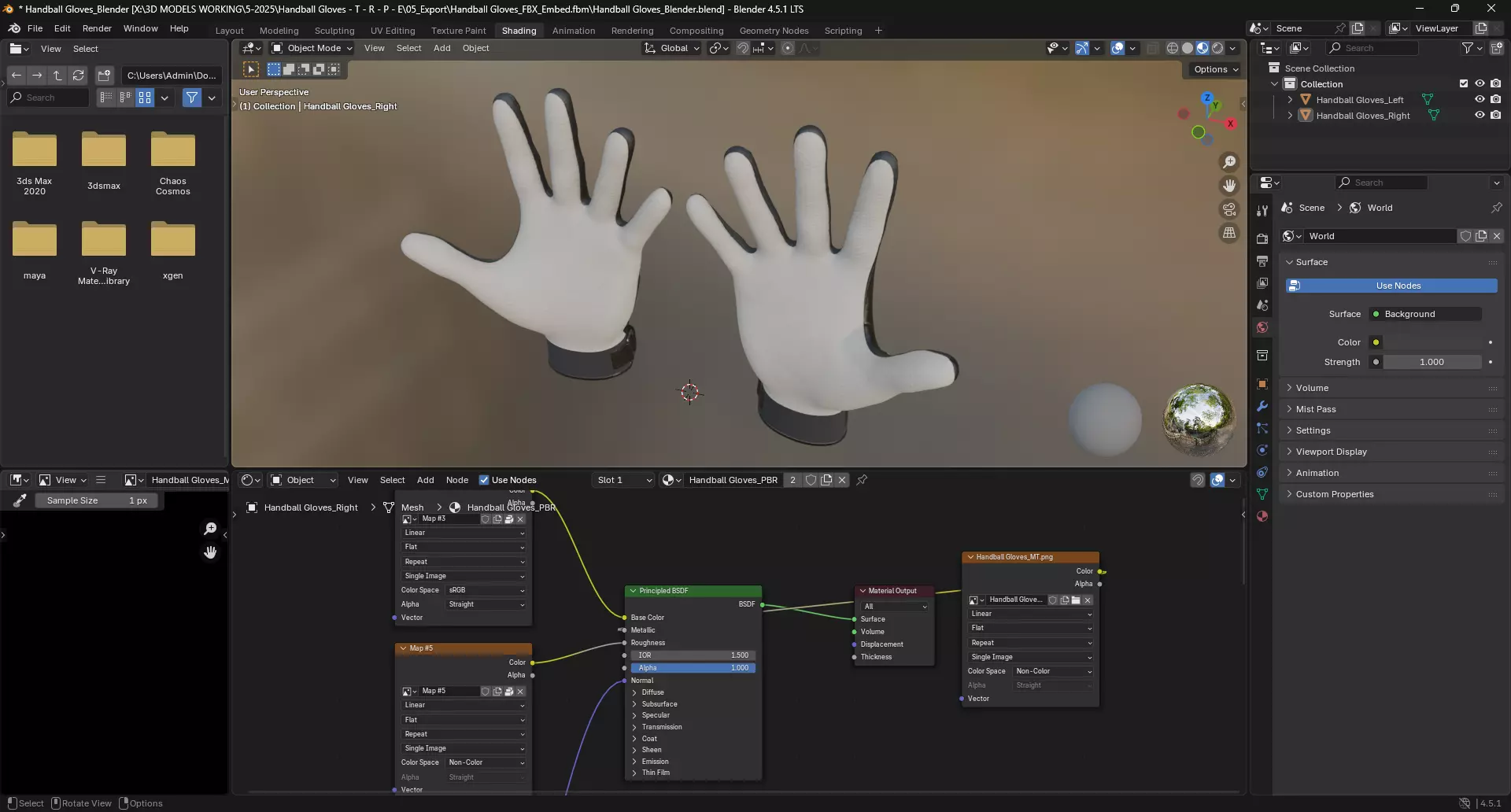
Task: Open the Tool properties tab icon
Action: (1262, 211)
